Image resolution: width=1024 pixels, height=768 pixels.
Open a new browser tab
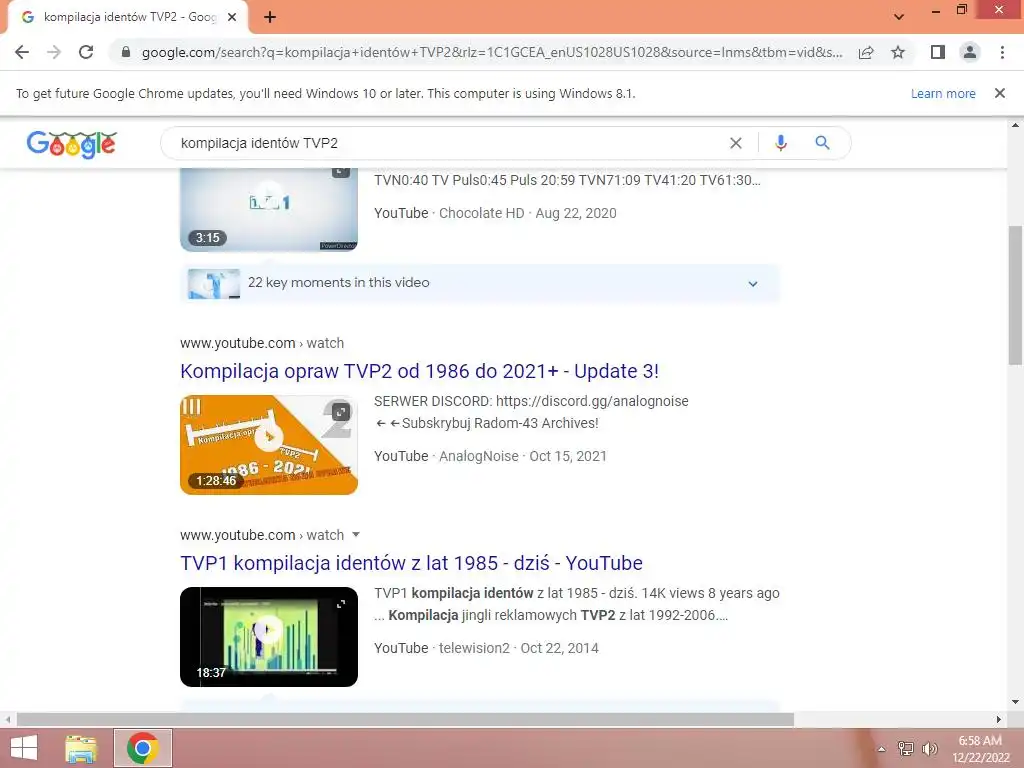tap(270, 18)
